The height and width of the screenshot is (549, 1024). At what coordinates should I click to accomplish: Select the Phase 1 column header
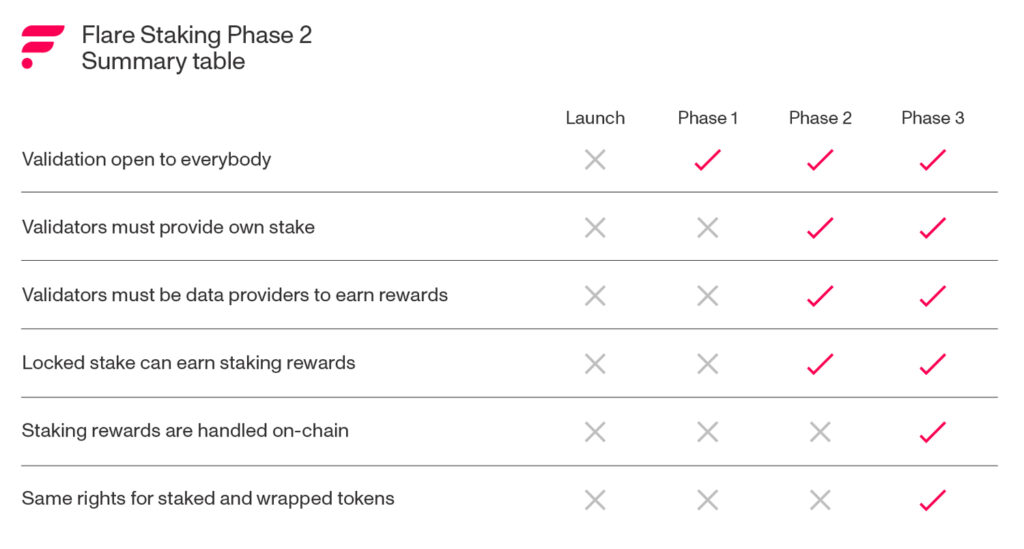click(x=708, y=118)
